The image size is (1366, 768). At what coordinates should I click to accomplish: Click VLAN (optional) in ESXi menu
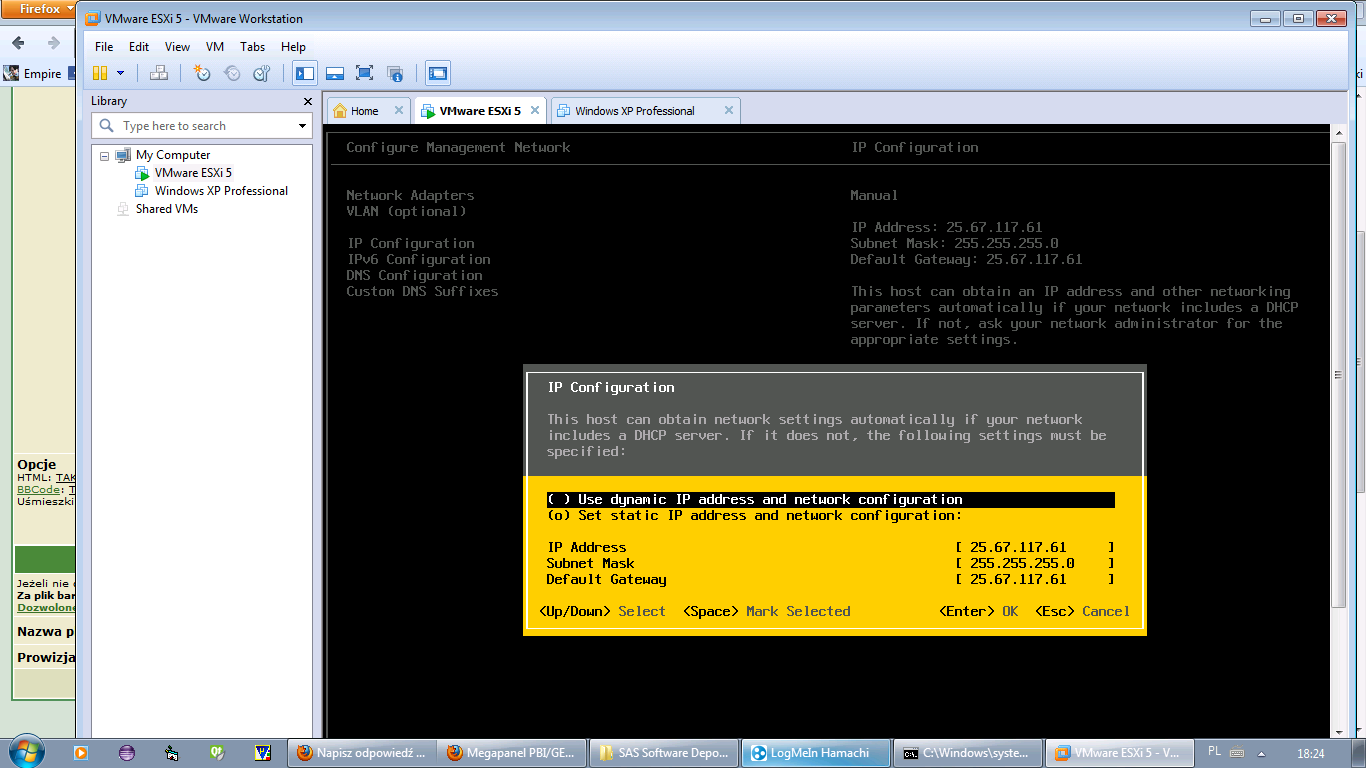(x=406, y=212)
